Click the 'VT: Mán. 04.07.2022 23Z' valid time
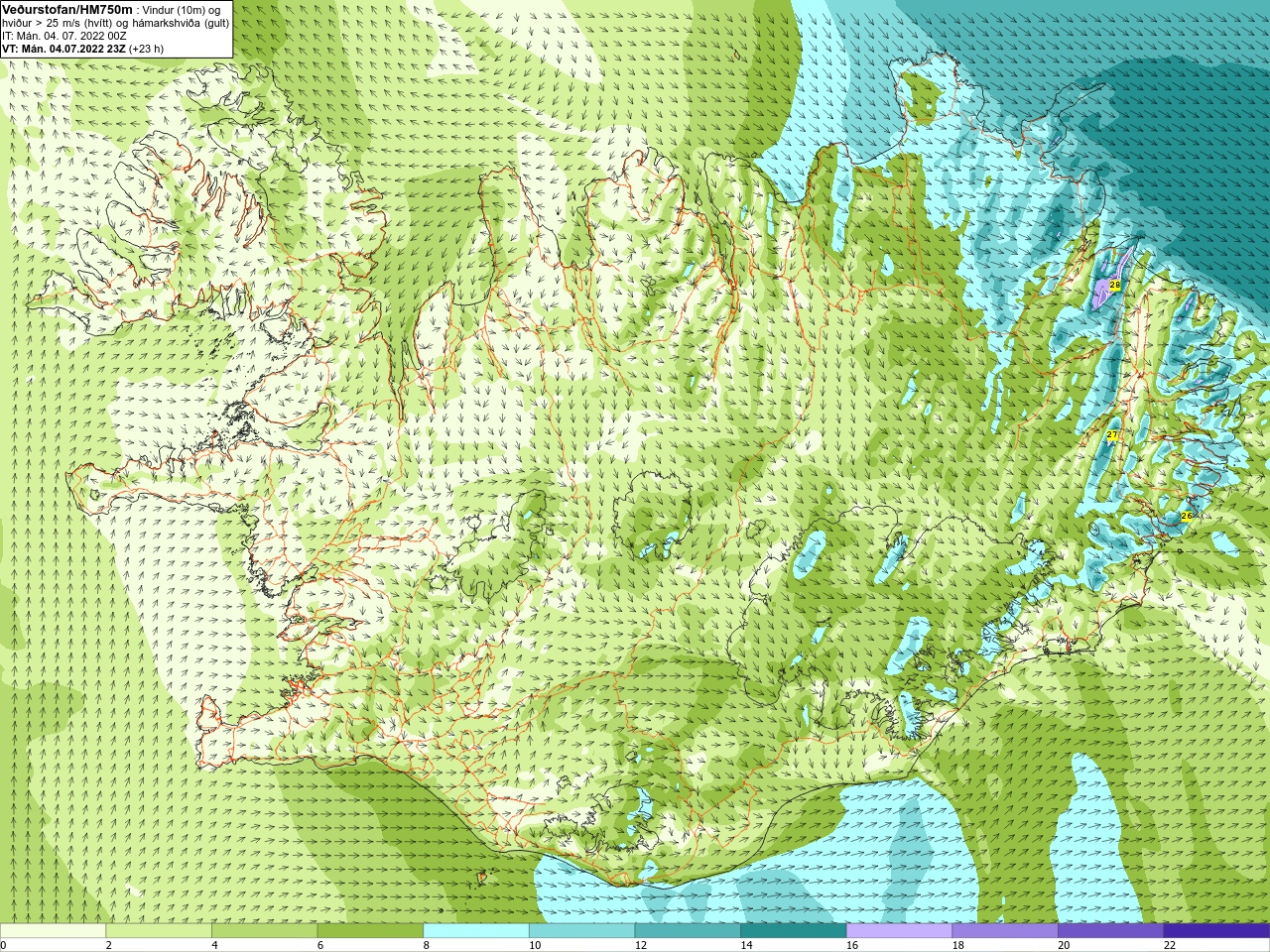This screenshot has width=1270, height=952. (x=63, y=49)
